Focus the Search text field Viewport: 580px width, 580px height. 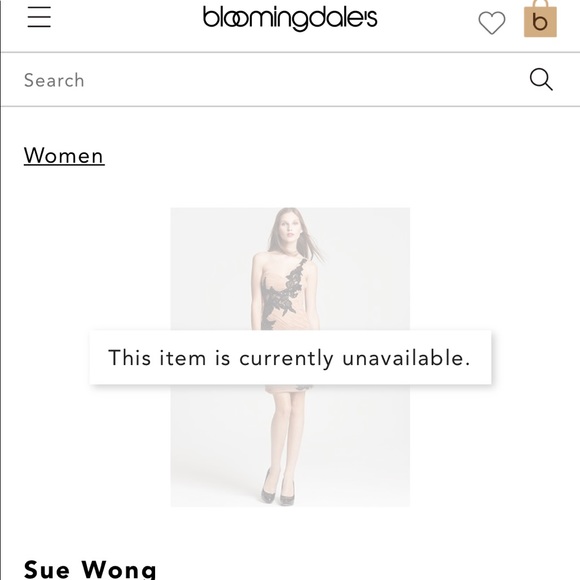[274, 80]
